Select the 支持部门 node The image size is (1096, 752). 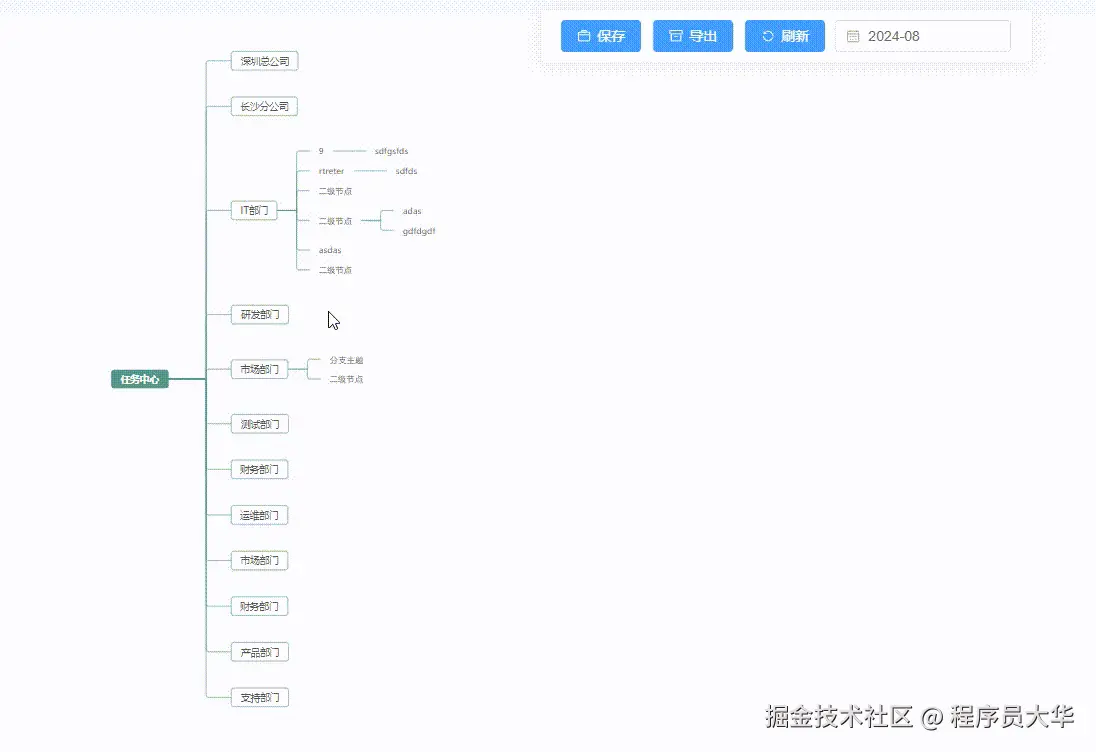click(x=259, y=697)
